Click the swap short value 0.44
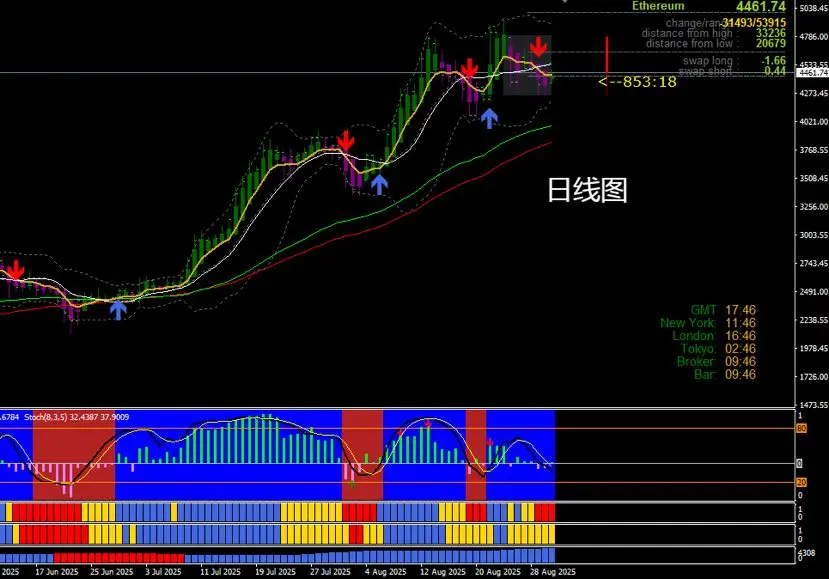This screenshot has width=829, height=579. [775, 70]
